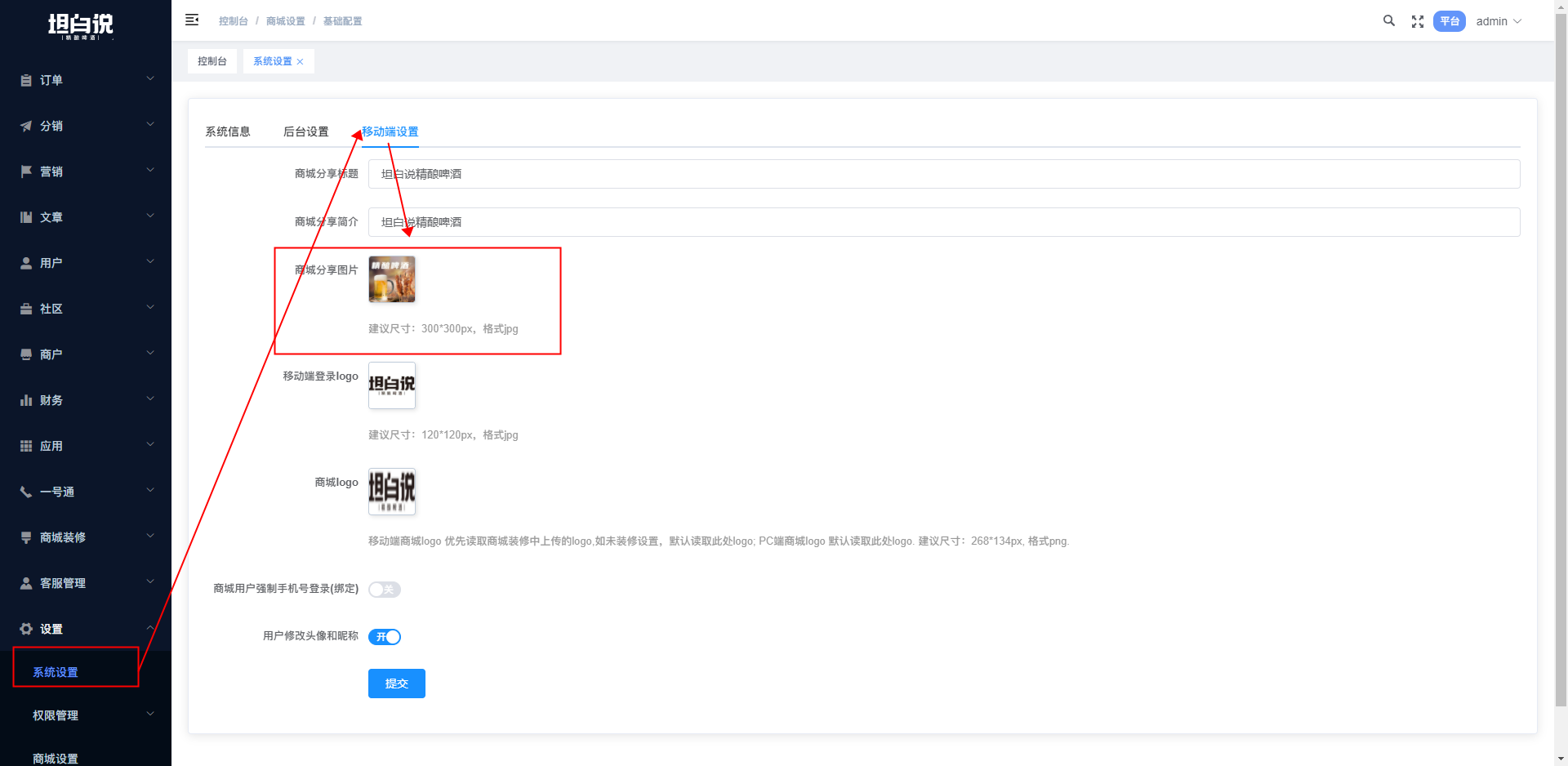Toggle 商城用户强制手机号登录 switch
This screenshot has width=1568, height=766.
click(385, 590)
